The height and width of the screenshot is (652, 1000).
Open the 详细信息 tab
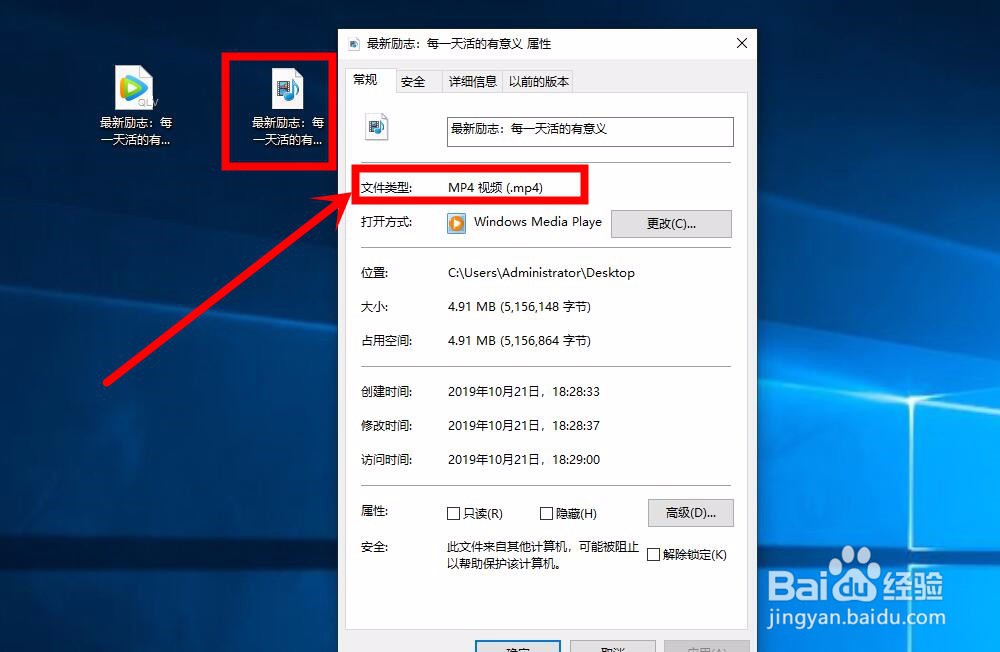pos(471,81)
